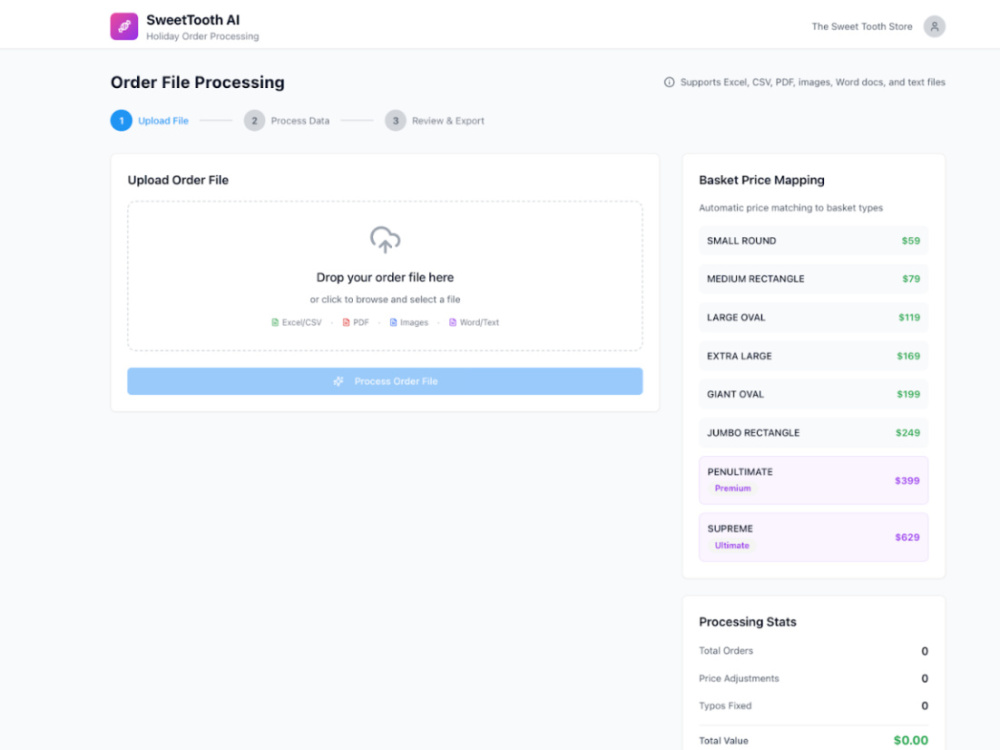Go to step 2 Process Data

[x=287, y=121]
